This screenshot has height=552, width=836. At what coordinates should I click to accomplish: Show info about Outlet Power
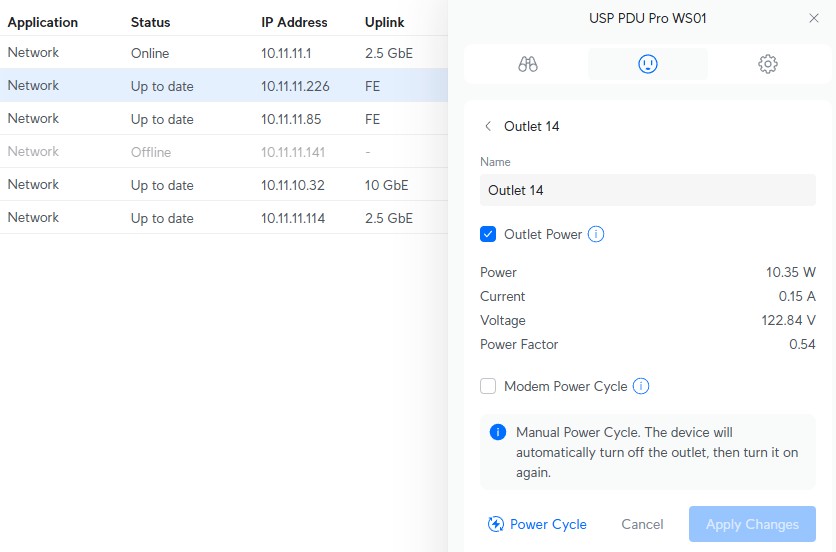[596, 235]
